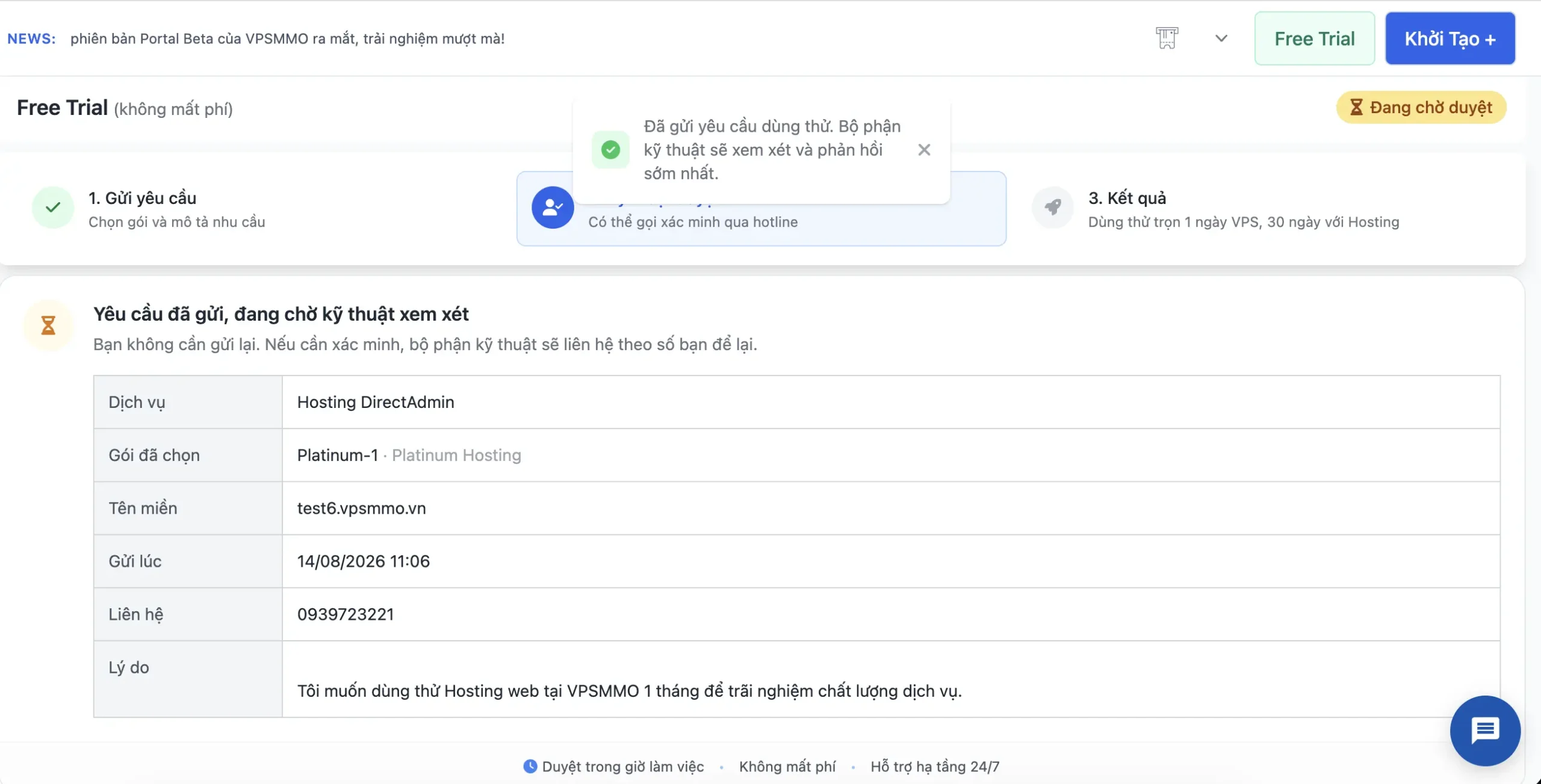Viewport: 1541px width, 784px height.
Task: Click the notifications ticket icon in header
Action: click(x=1167, y=38)
